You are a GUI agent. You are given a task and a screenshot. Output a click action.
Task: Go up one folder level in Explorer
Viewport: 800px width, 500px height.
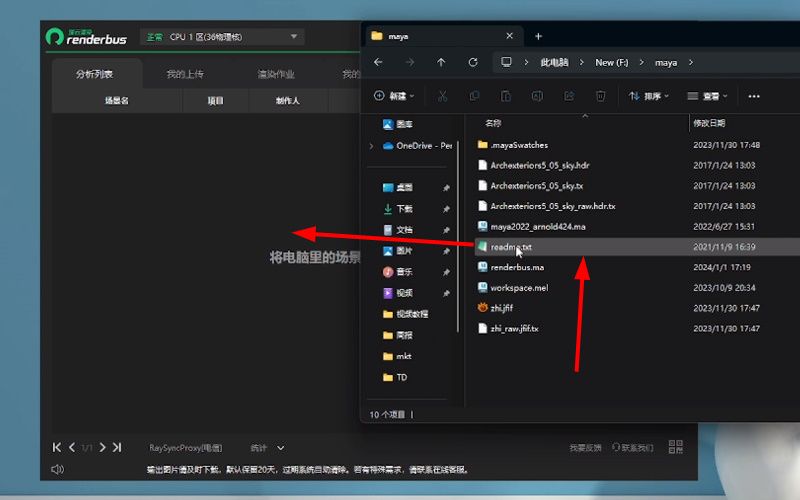441,62
